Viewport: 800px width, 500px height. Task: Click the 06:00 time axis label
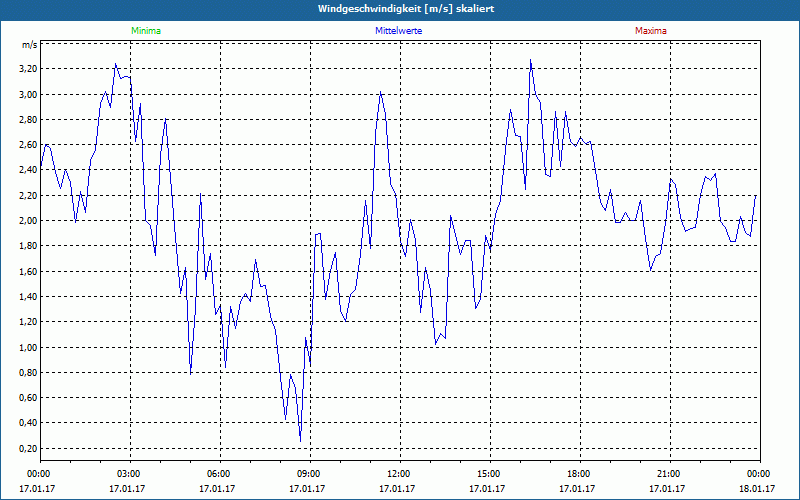pyautogui.click(x=218, y=474)
